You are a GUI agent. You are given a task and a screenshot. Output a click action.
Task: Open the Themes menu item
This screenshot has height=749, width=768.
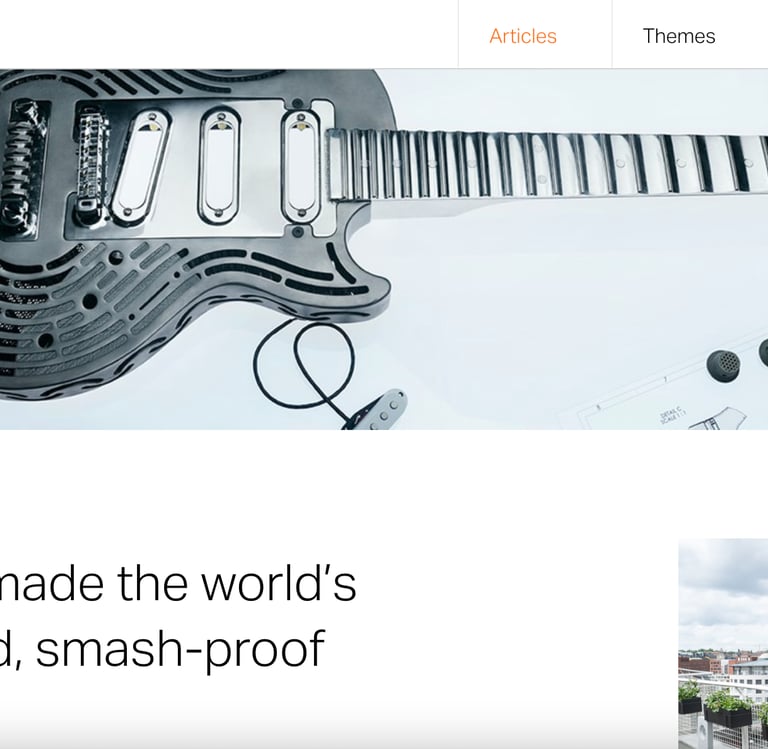click(x=678, y=36)
